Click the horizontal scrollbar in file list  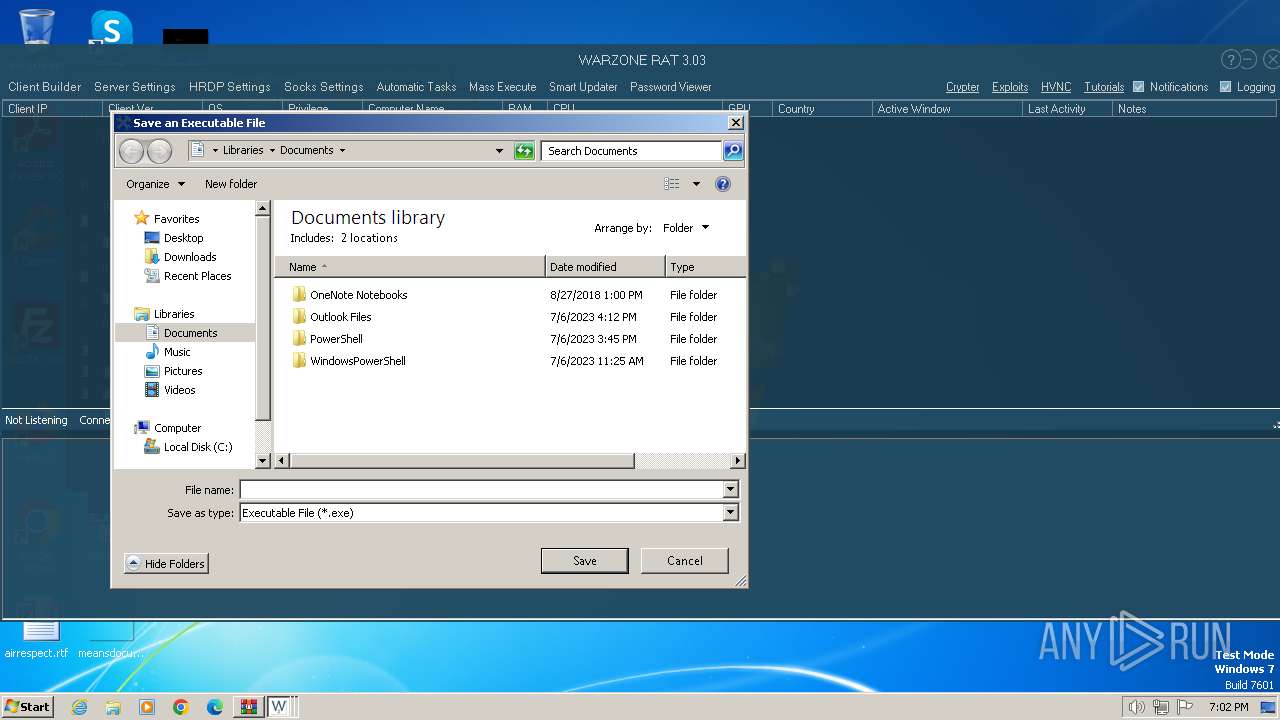click(x=462, y=461)
